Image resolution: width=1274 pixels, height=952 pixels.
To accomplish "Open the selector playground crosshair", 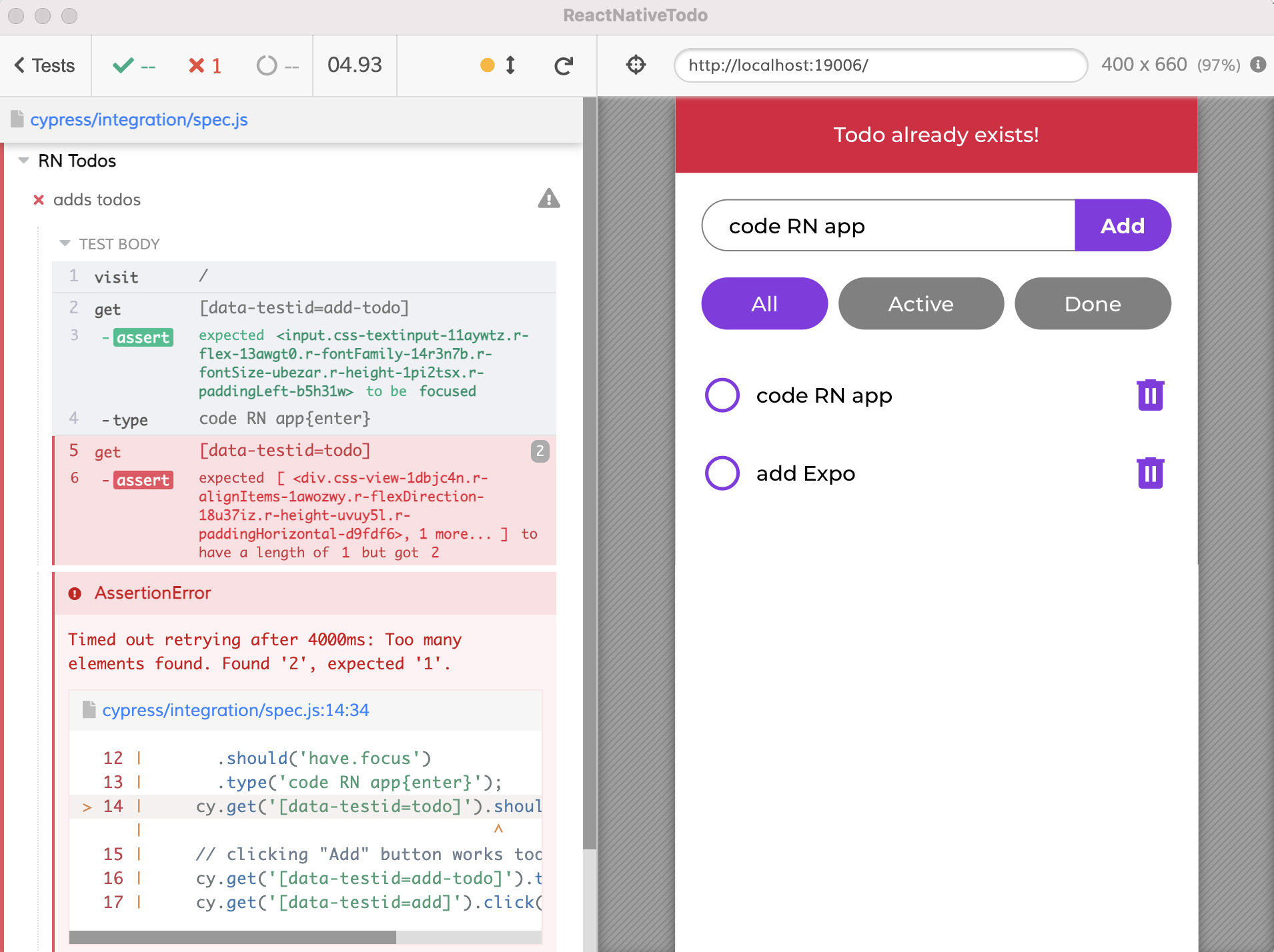I will 636,65.
